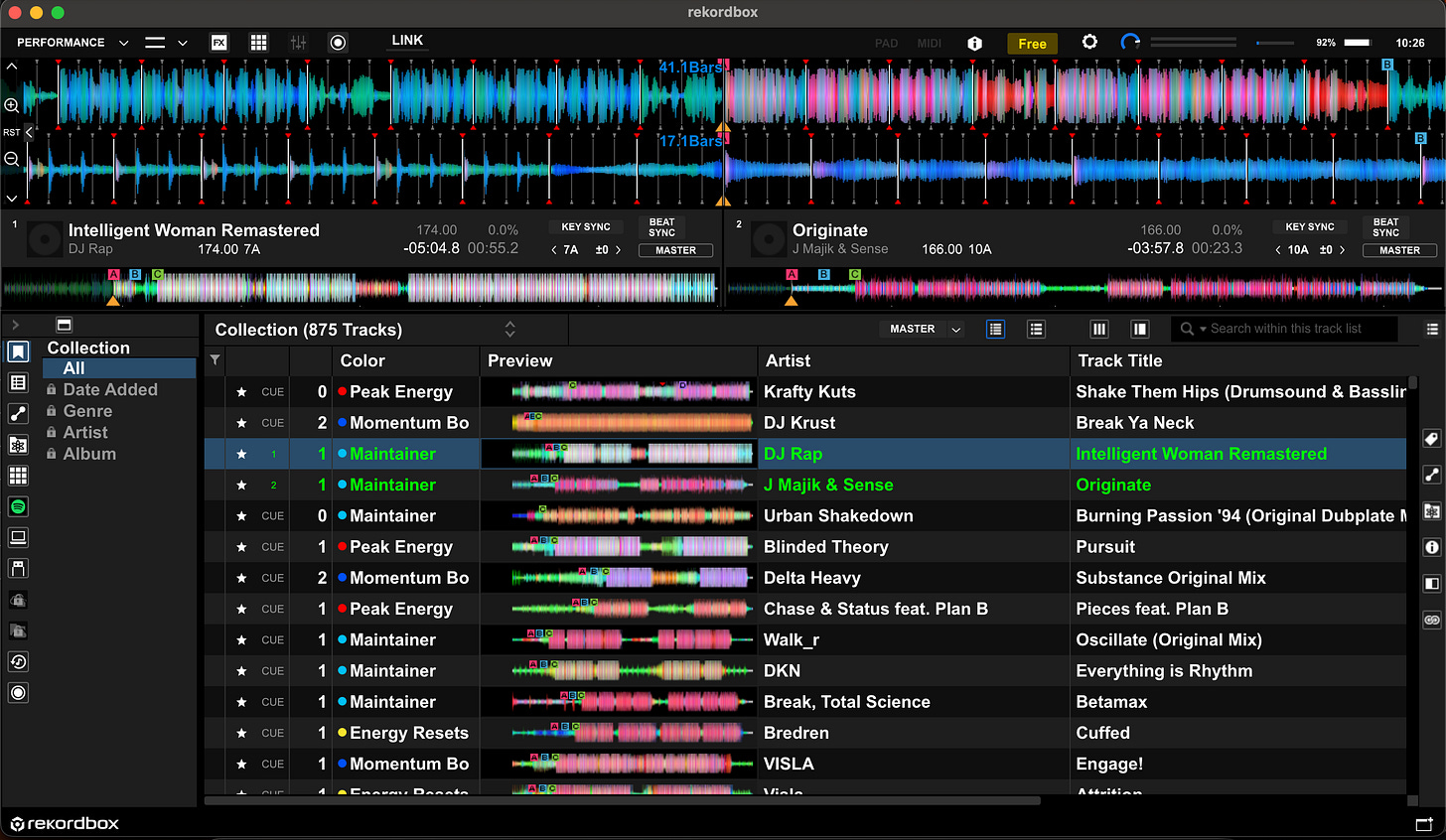Screen dimensions: 1446x840
Task: Toggle MASTER on deck 2
Action: click(x=1399, y=250)
